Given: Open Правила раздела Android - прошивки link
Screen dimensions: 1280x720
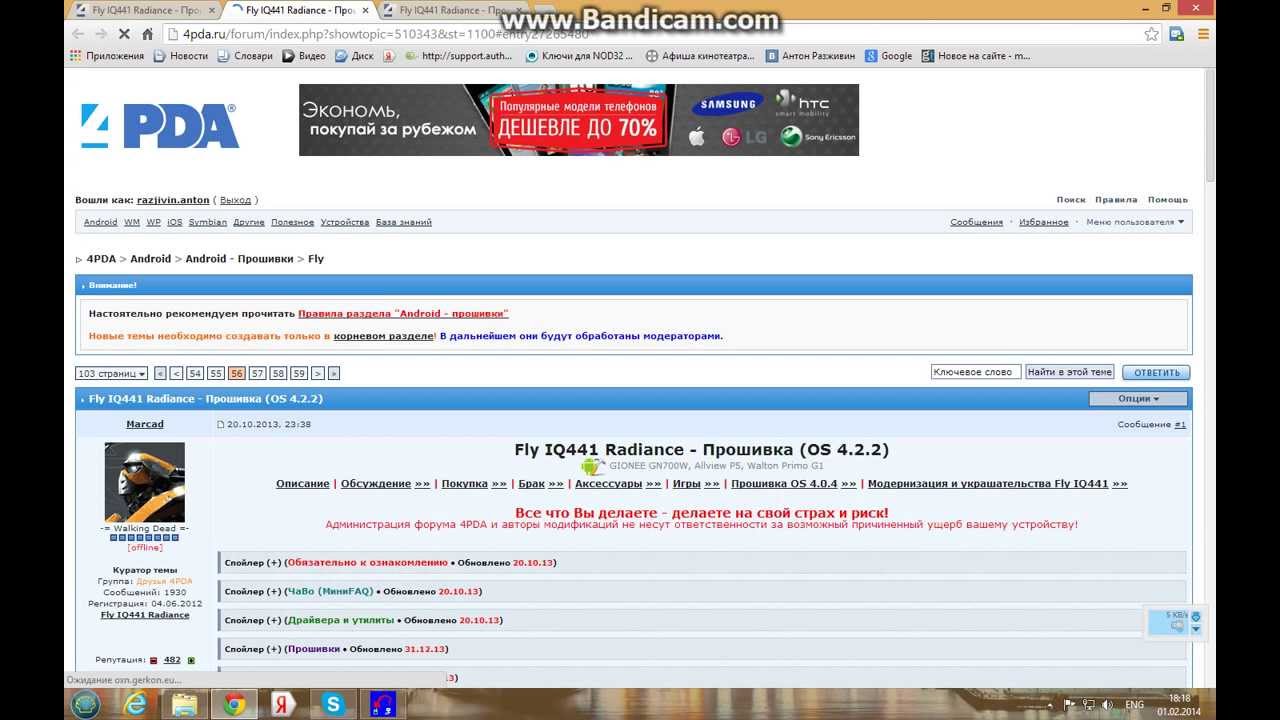Looking at the screenshot, I should point(403,313).
